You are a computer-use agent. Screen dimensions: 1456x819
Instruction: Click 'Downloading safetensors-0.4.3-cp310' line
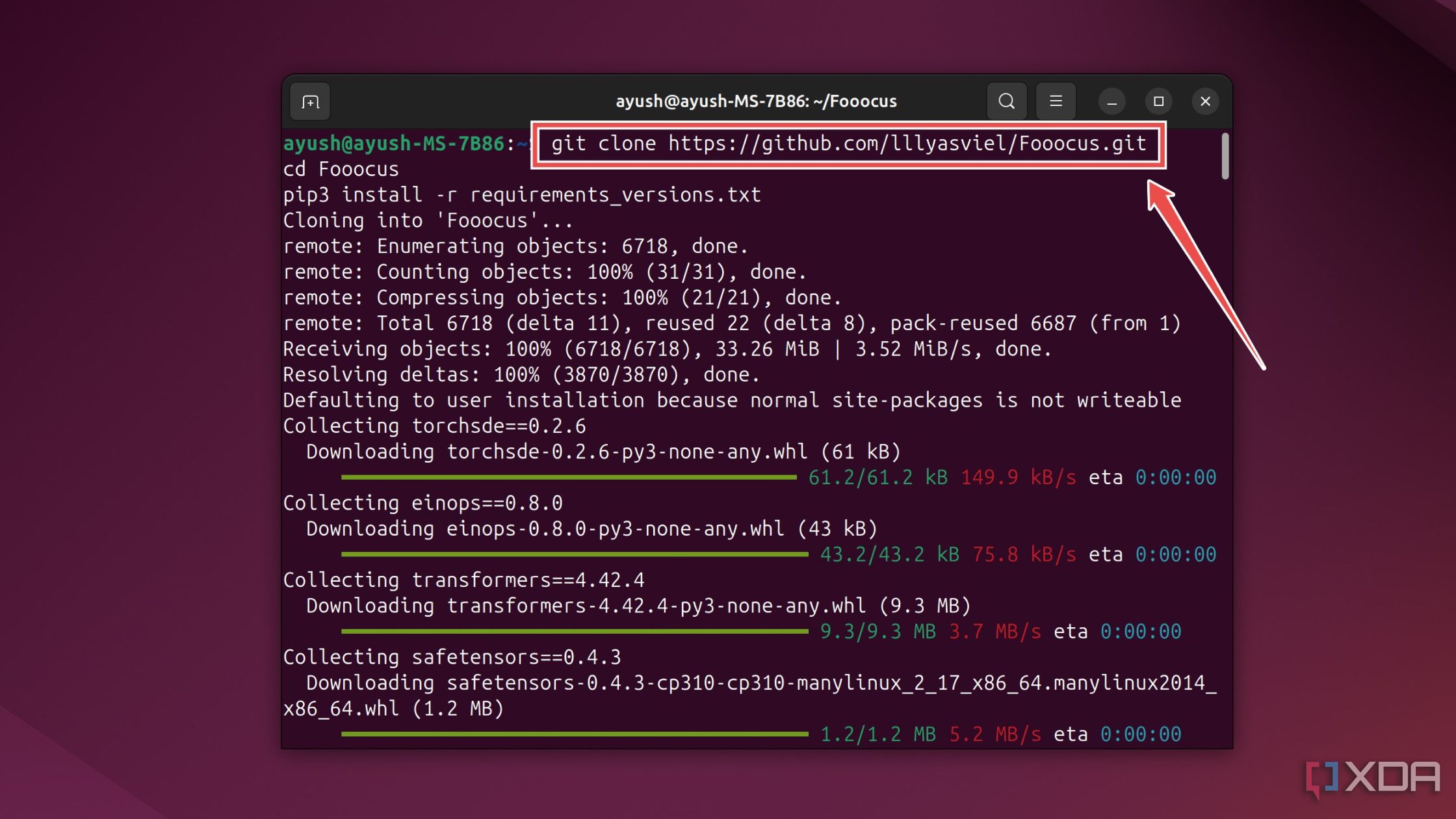(x=761, y=682)
